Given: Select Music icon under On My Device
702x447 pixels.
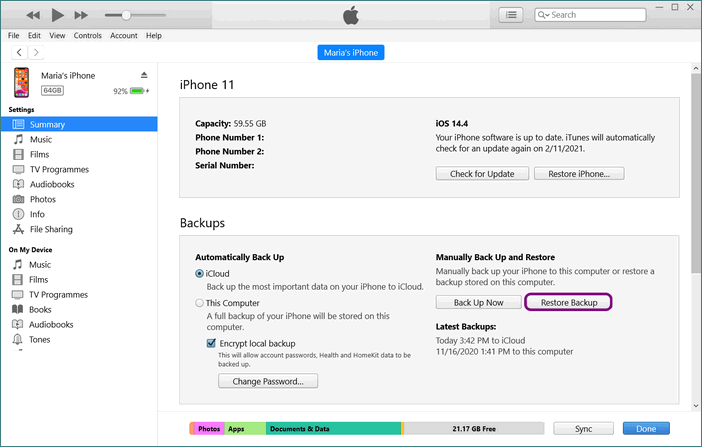Looking at the screenshot, I should tap(17, 264).
